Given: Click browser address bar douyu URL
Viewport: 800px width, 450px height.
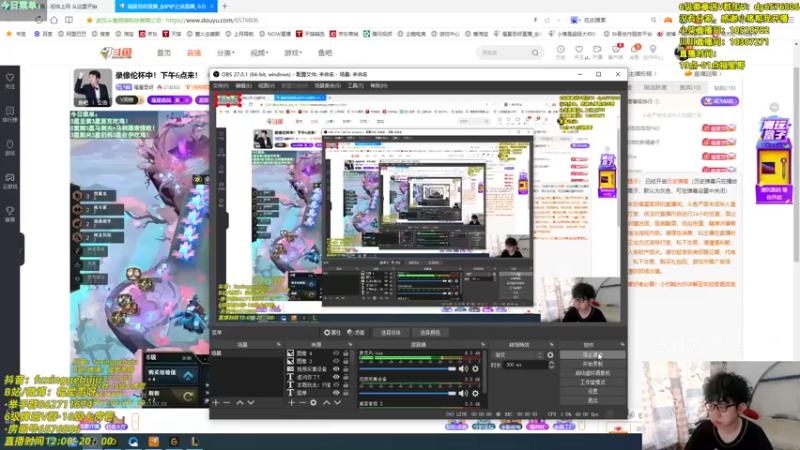Looking at the screenshot, I should [x=212, y=20].
